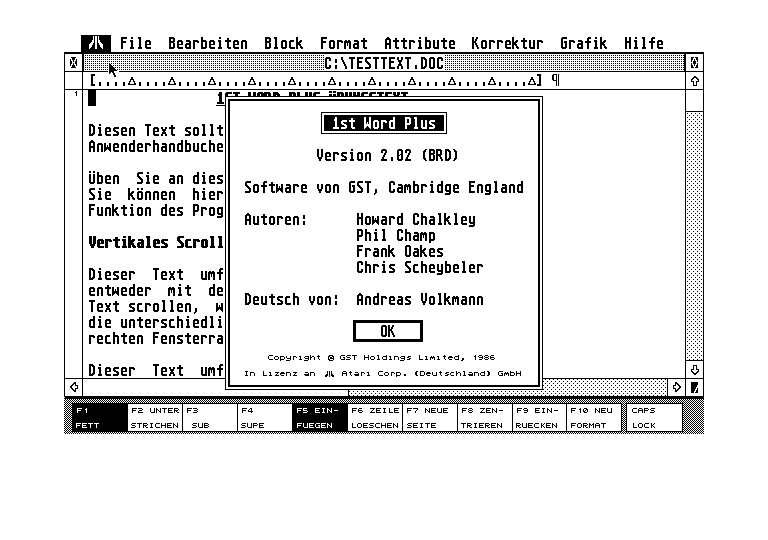The height and width of the screenshot is (540, 768).
Task: Open the Hilfe menu
Action: (644, 43)
